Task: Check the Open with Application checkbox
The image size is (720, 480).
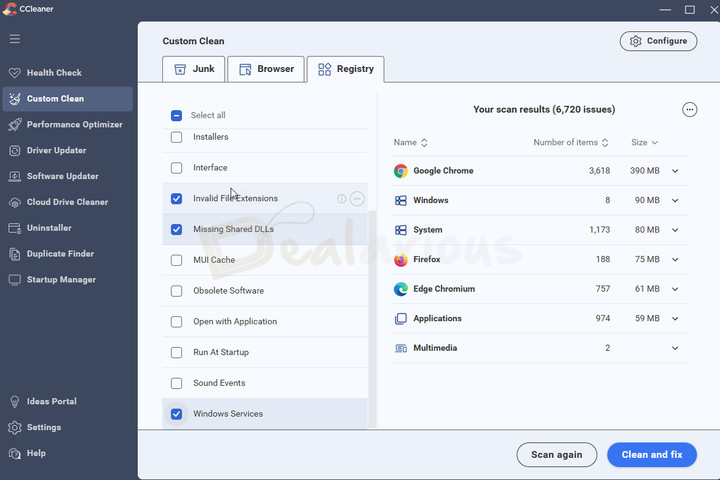Action: [176, 322]
